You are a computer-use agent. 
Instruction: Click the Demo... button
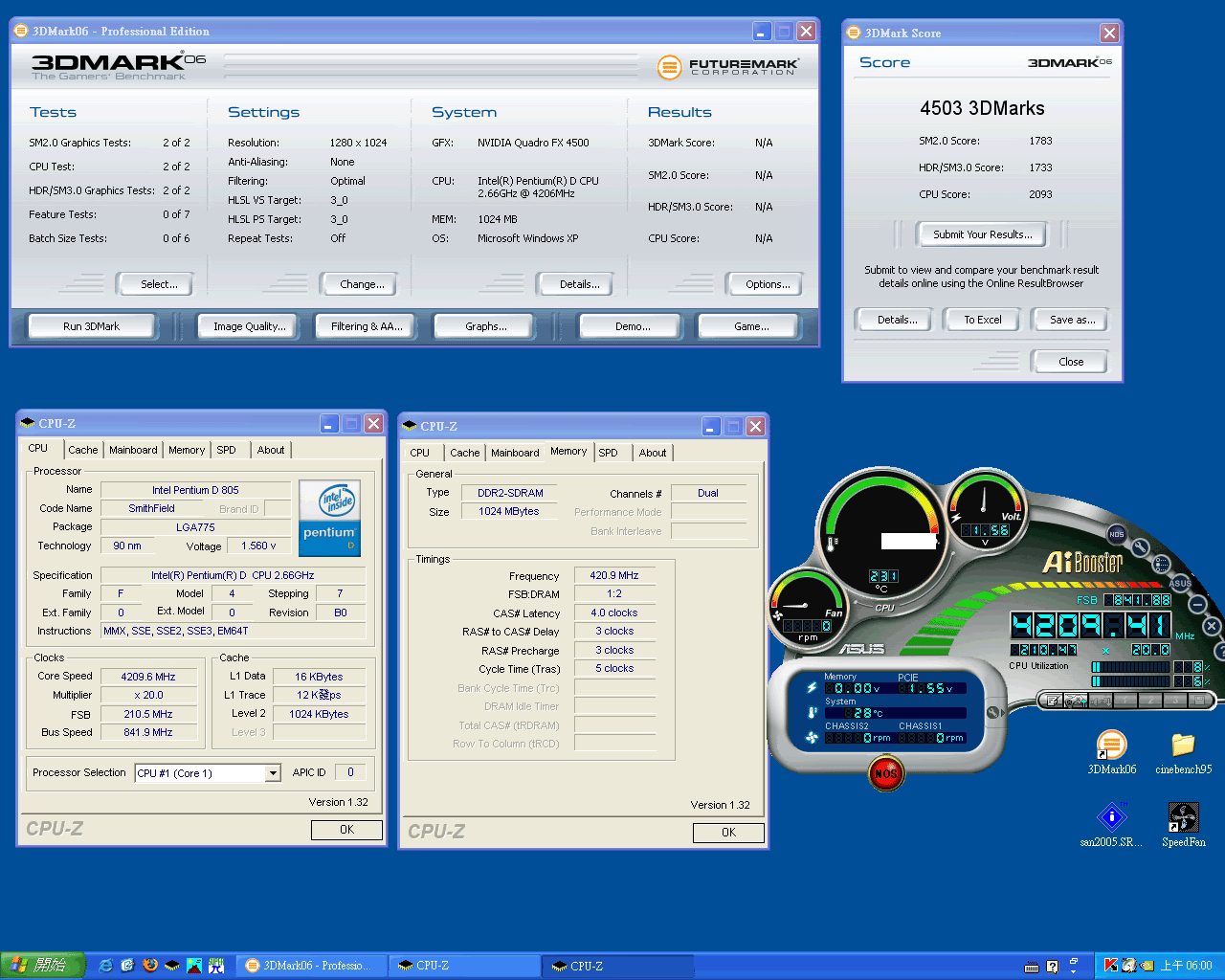[633, 326]
